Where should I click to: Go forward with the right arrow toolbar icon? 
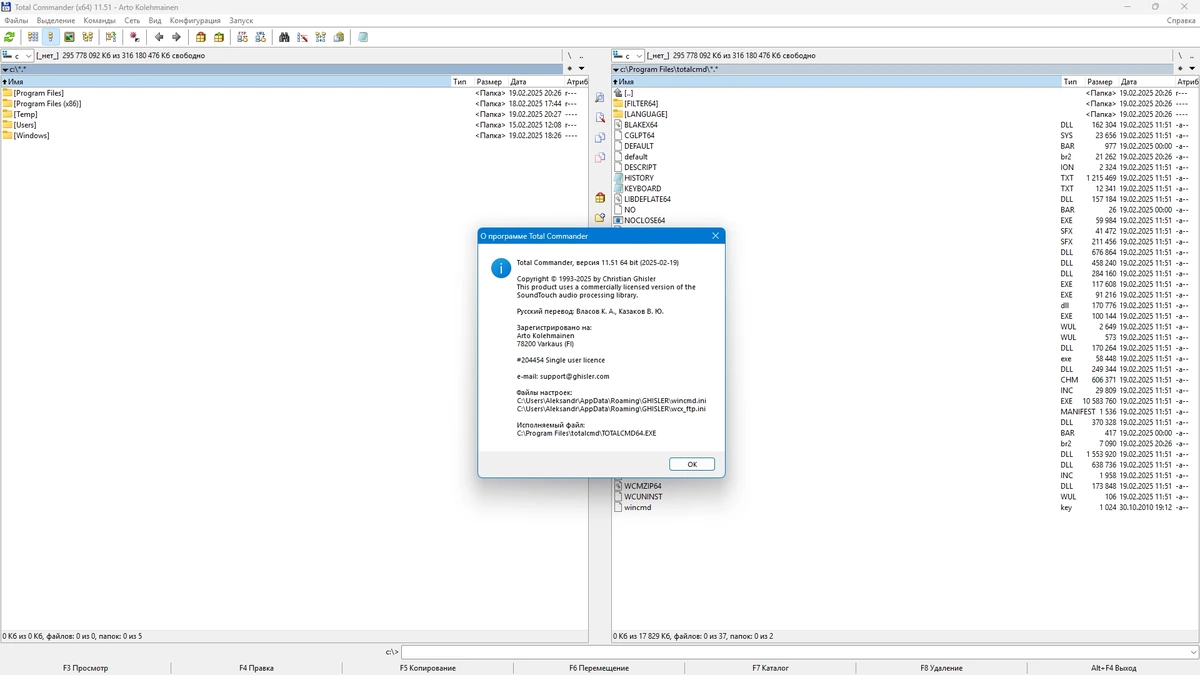[x=176, y=37]
